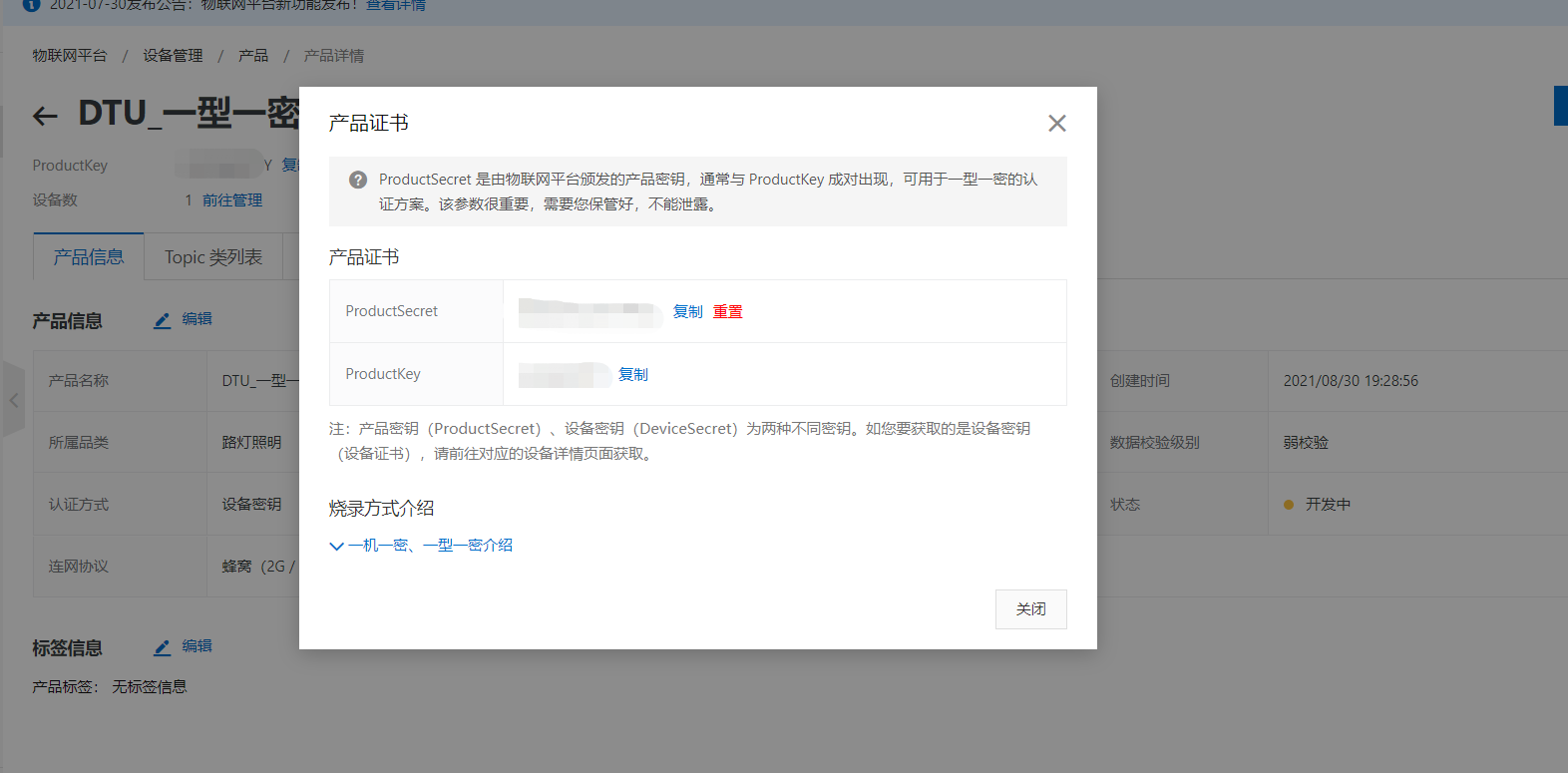The image size is (1568, 773).
Task: Select 弱校验 value
Action: click(x=1306, y=443)
